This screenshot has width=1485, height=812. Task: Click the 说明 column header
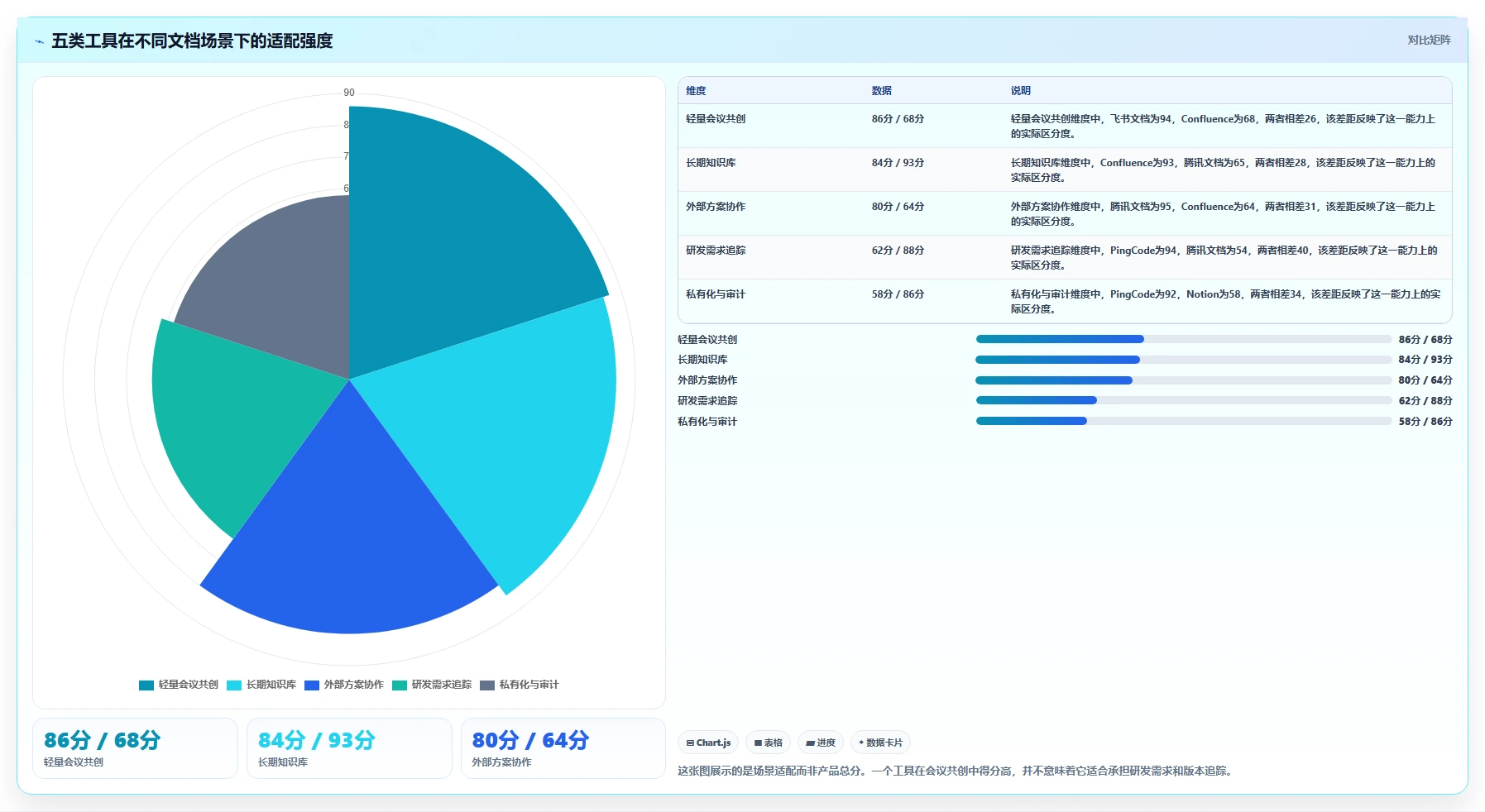(1020, 91)
